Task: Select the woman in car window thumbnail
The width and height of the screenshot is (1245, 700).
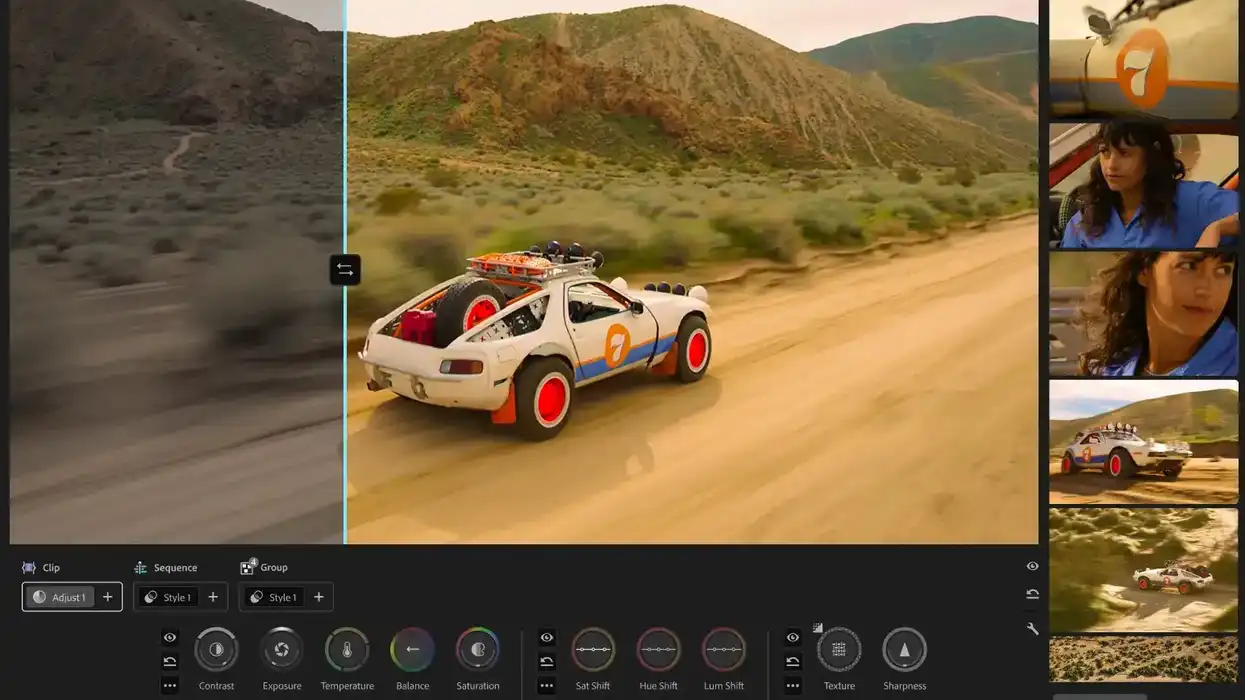Action: pos(1144,186)
